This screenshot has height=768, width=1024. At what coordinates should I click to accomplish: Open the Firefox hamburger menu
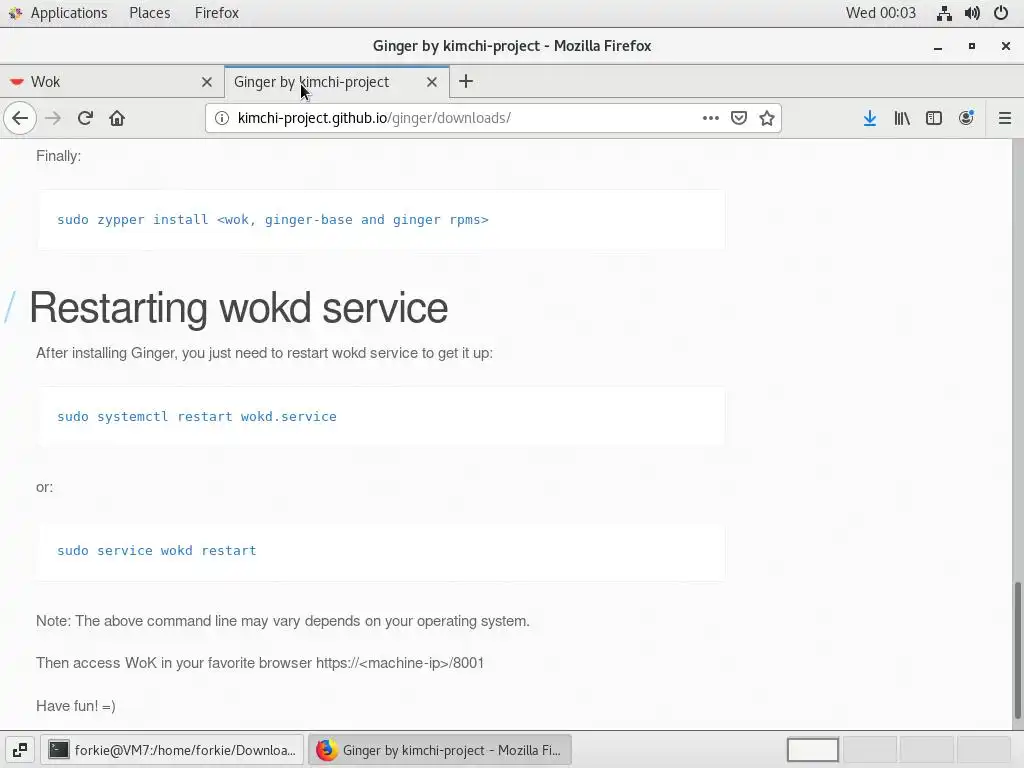[x=1004, y=118]
